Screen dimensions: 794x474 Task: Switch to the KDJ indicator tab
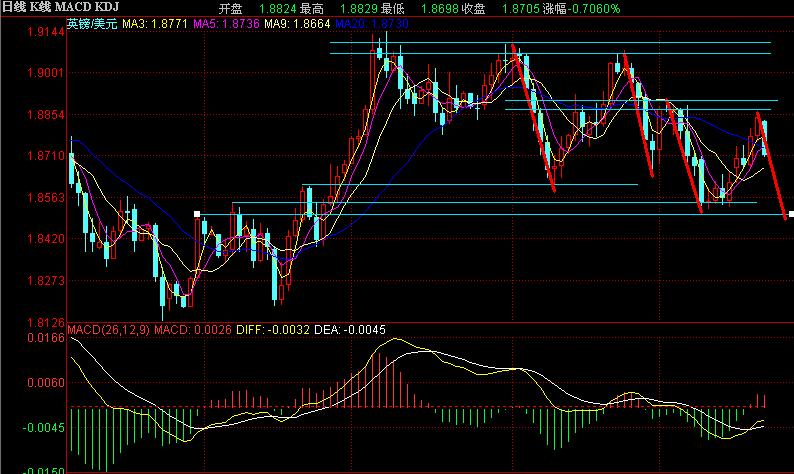[x=105, y=7]
